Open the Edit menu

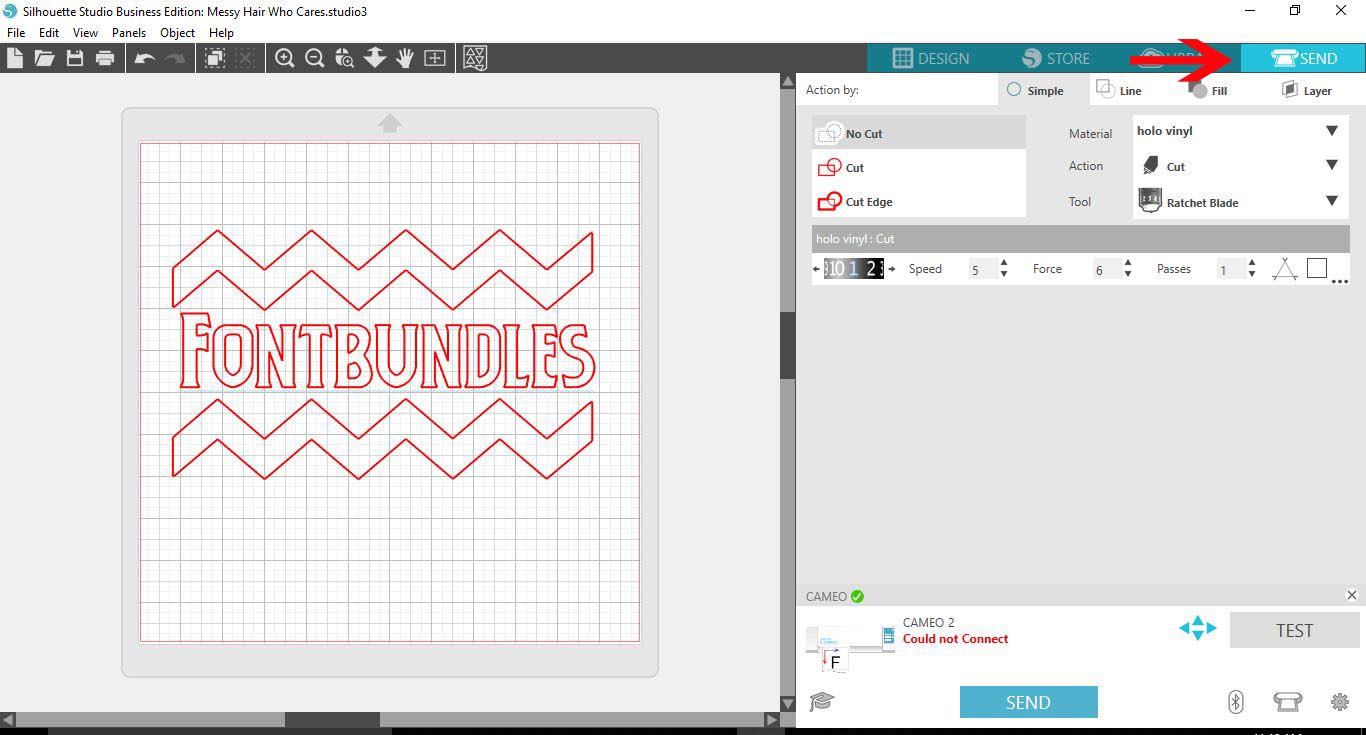[49, 33]
